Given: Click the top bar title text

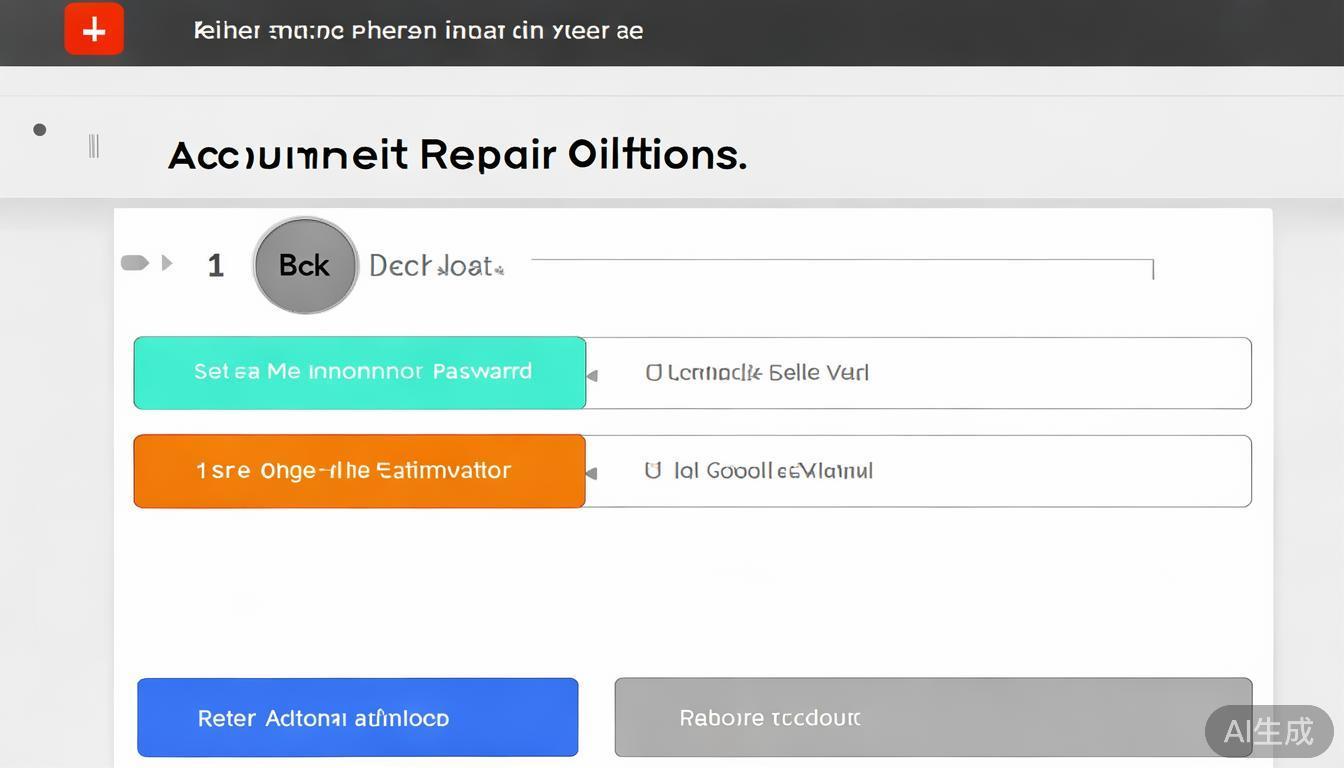Looking at the screenshot, I should (418, 31).
